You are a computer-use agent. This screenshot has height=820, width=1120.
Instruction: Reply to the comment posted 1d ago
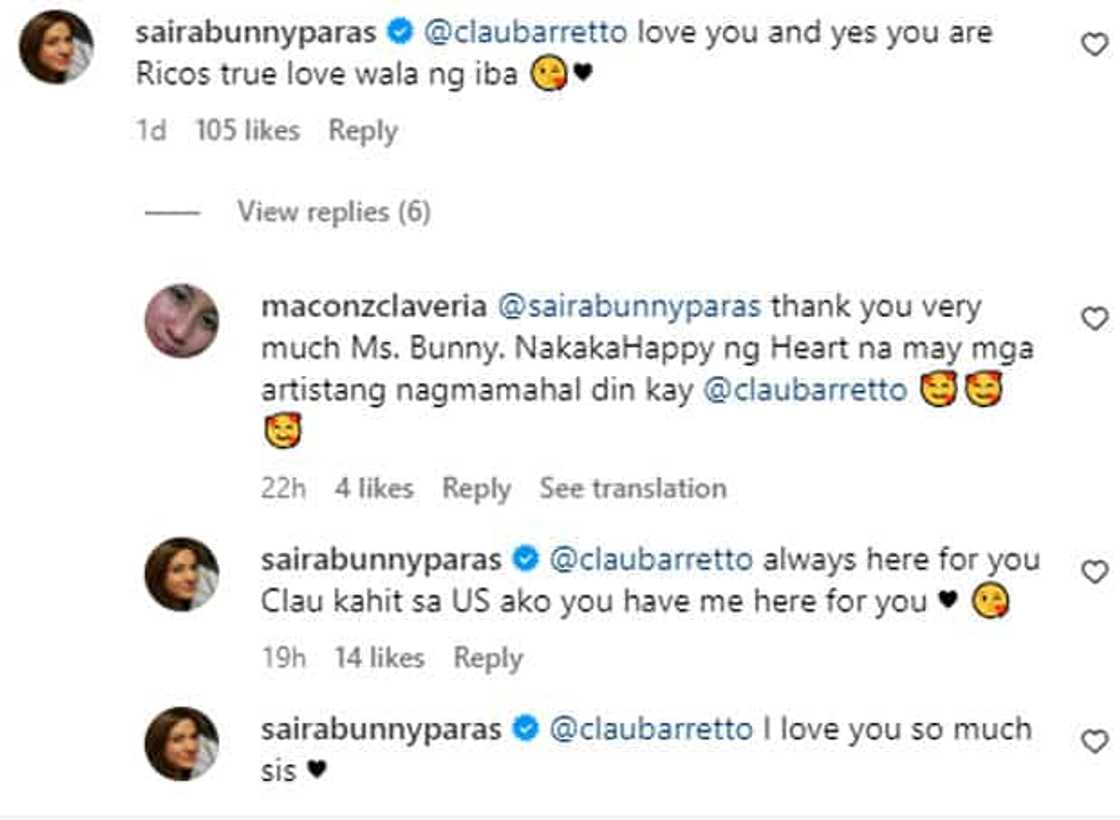tap(363, 131)
